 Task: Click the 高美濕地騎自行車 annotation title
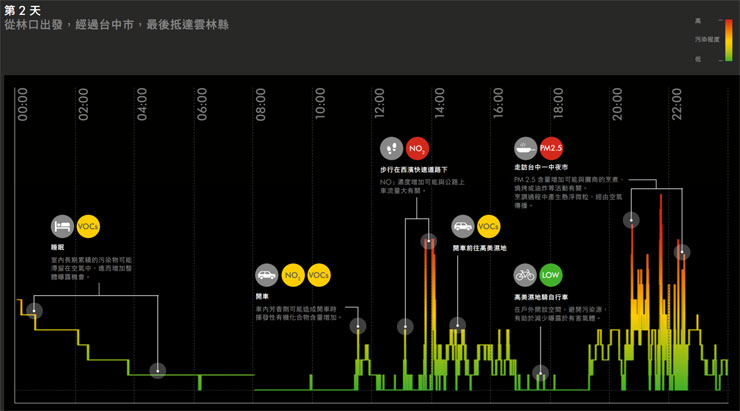pyautogui.click(x=541, y=297)
